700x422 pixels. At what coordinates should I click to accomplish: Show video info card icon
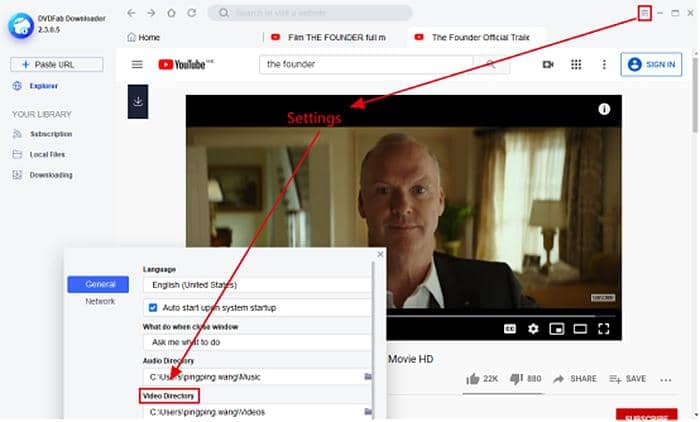(x=604, y=109)
